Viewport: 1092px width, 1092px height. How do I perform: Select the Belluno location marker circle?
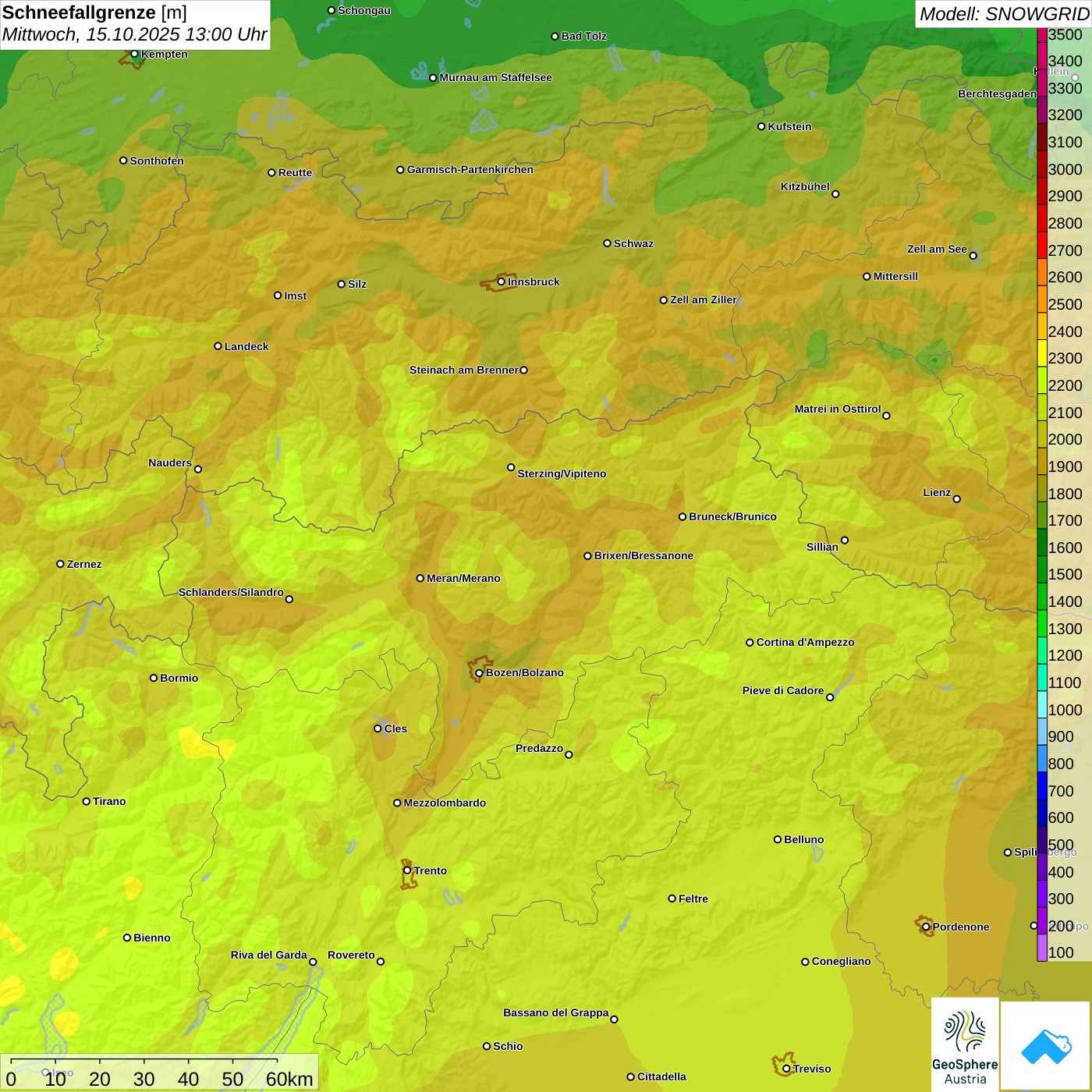pos(778,839)
